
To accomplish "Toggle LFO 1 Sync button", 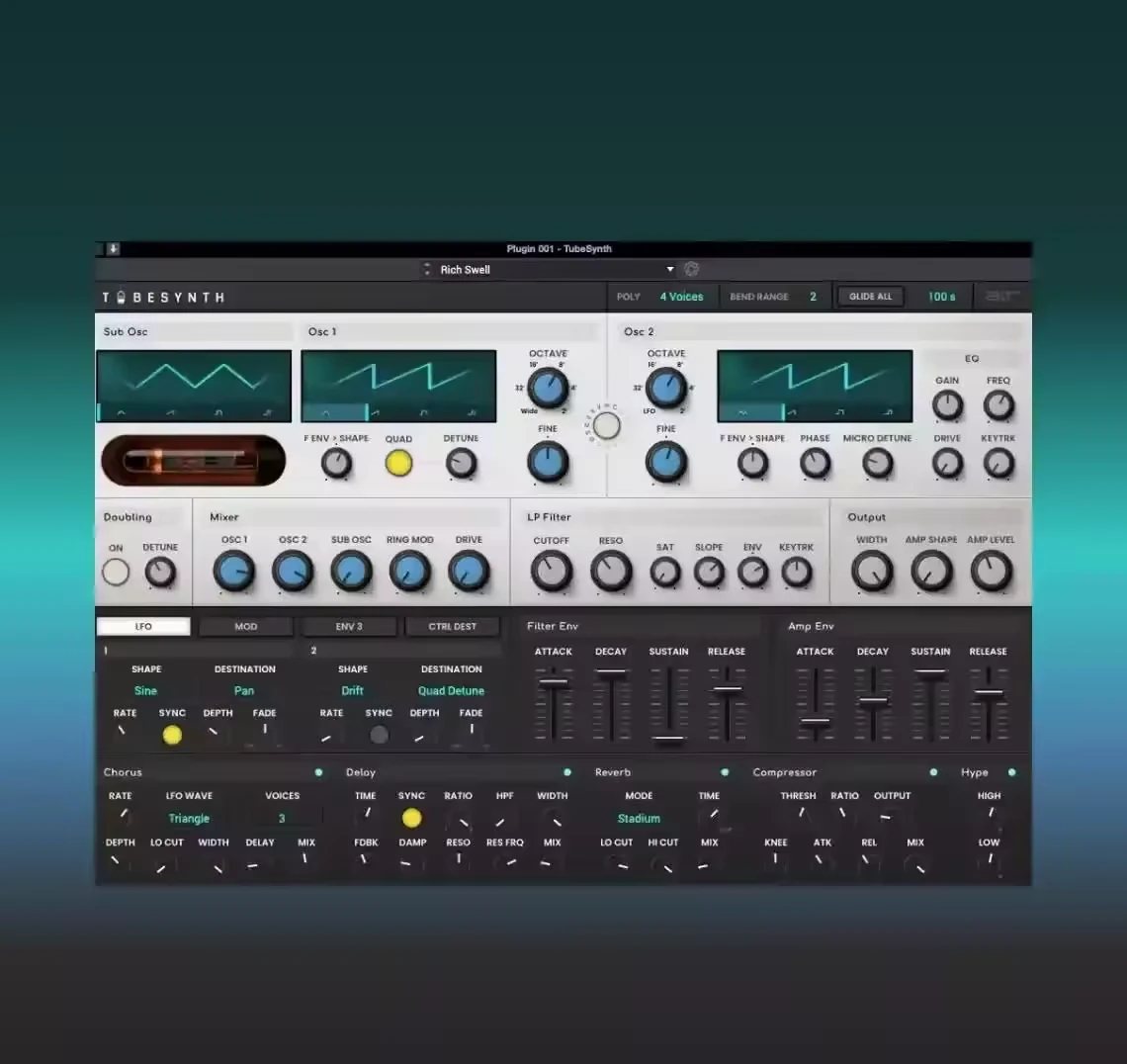I will pyautogui.click(x=172, y=735).
